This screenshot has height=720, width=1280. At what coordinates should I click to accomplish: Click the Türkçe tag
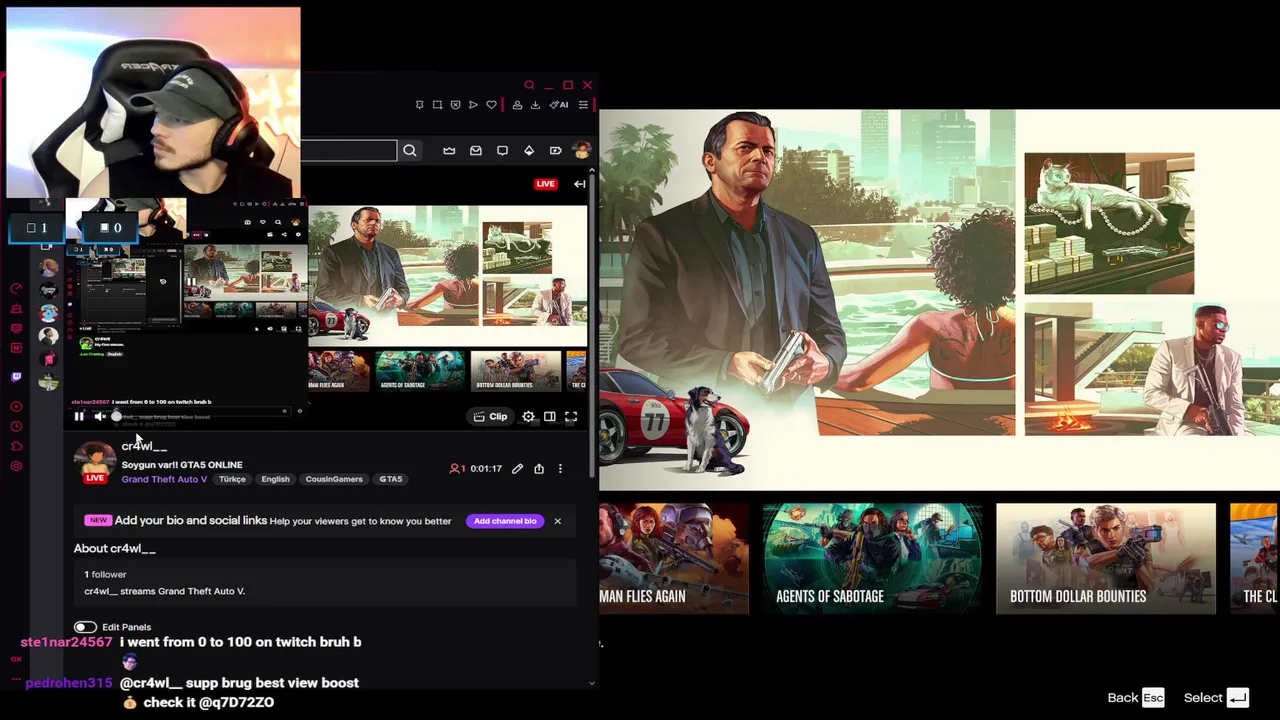pos(232,479)
